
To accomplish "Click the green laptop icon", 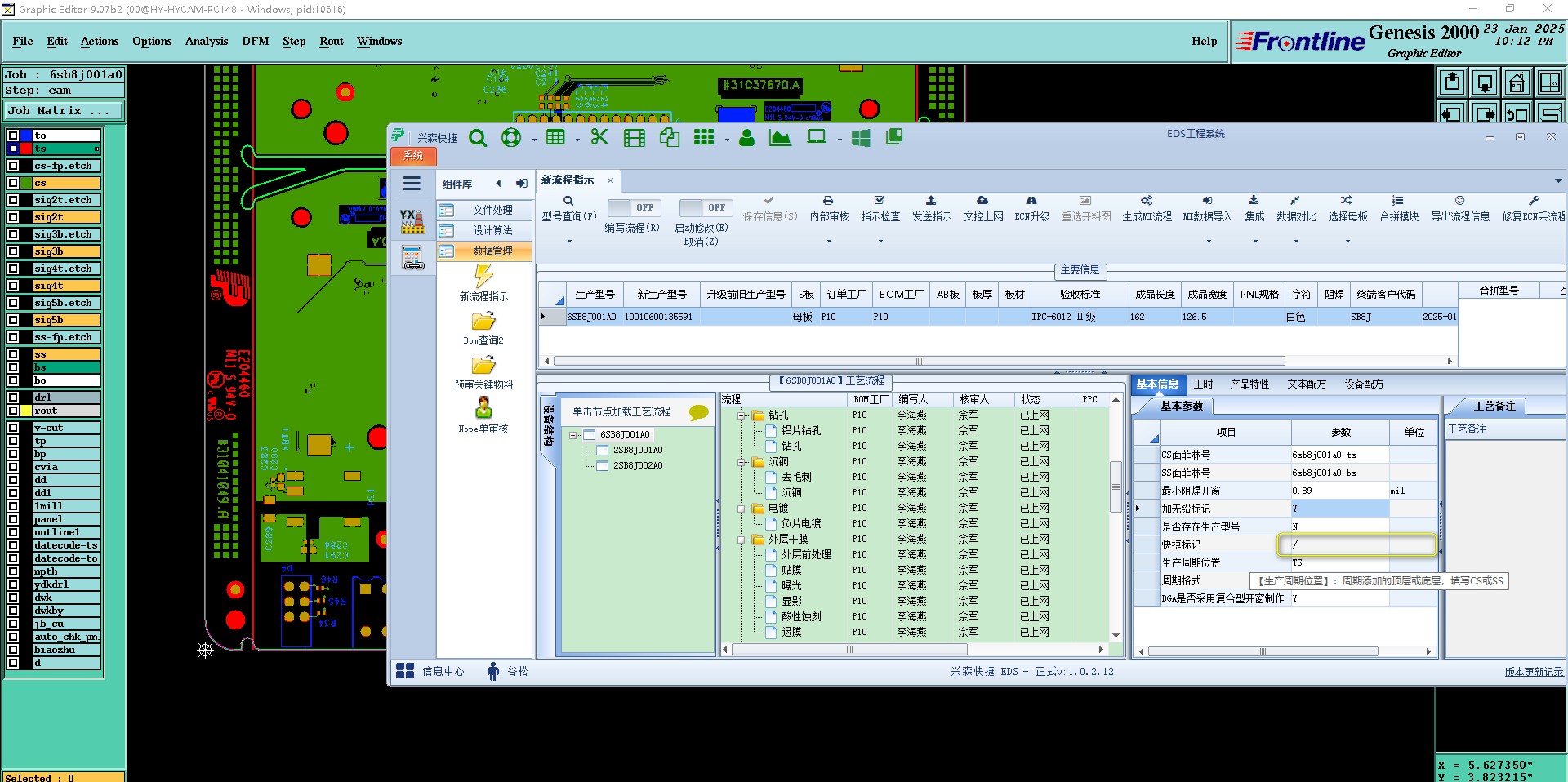I will 817,137.
